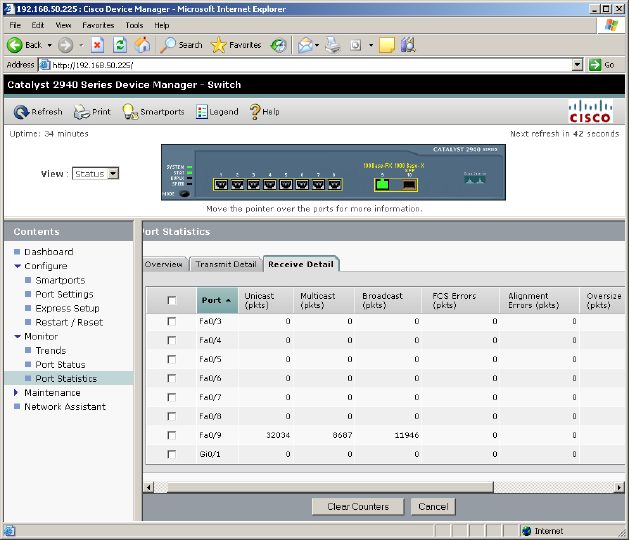This screenshot has width=629, height=540.
Task: Check the Fa0/9 row checkbox
Action: 172,435
